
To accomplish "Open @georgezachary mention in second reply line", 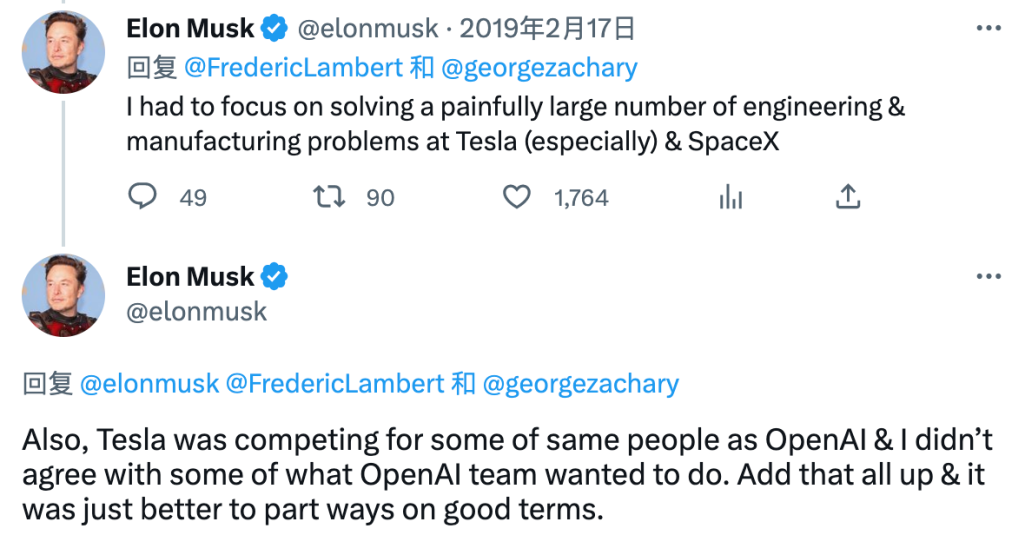I will [580, 384].
